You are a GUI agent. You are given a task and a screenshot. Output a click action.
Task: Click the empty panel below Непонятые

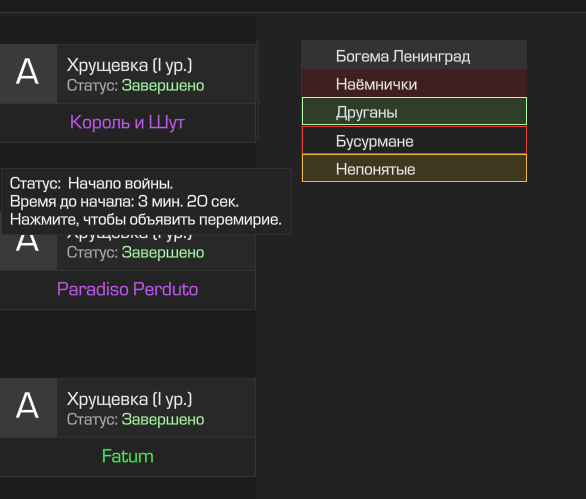[x=421, y=336]
